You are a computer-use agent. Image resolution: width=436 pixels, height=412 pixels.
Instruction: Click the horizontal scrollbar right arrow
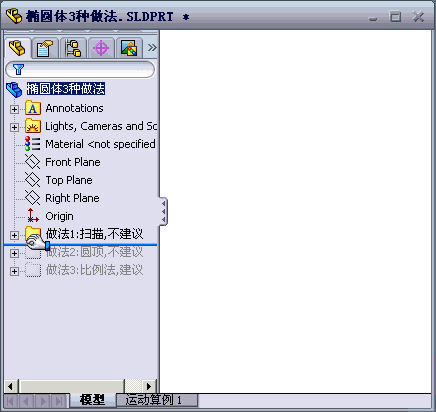point(149,386)
